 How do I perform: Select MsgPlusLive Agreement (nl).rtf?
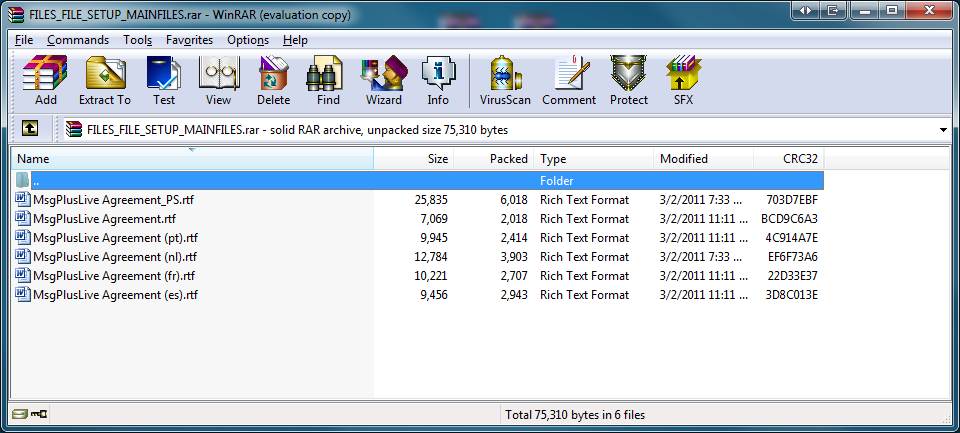(418, 257)
